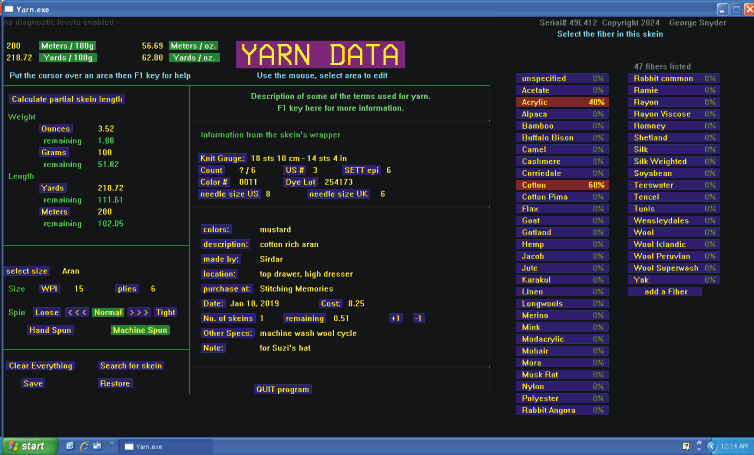Set spin to Tight
Viewport: 754px width, 455px height.
tap(165, 312)
